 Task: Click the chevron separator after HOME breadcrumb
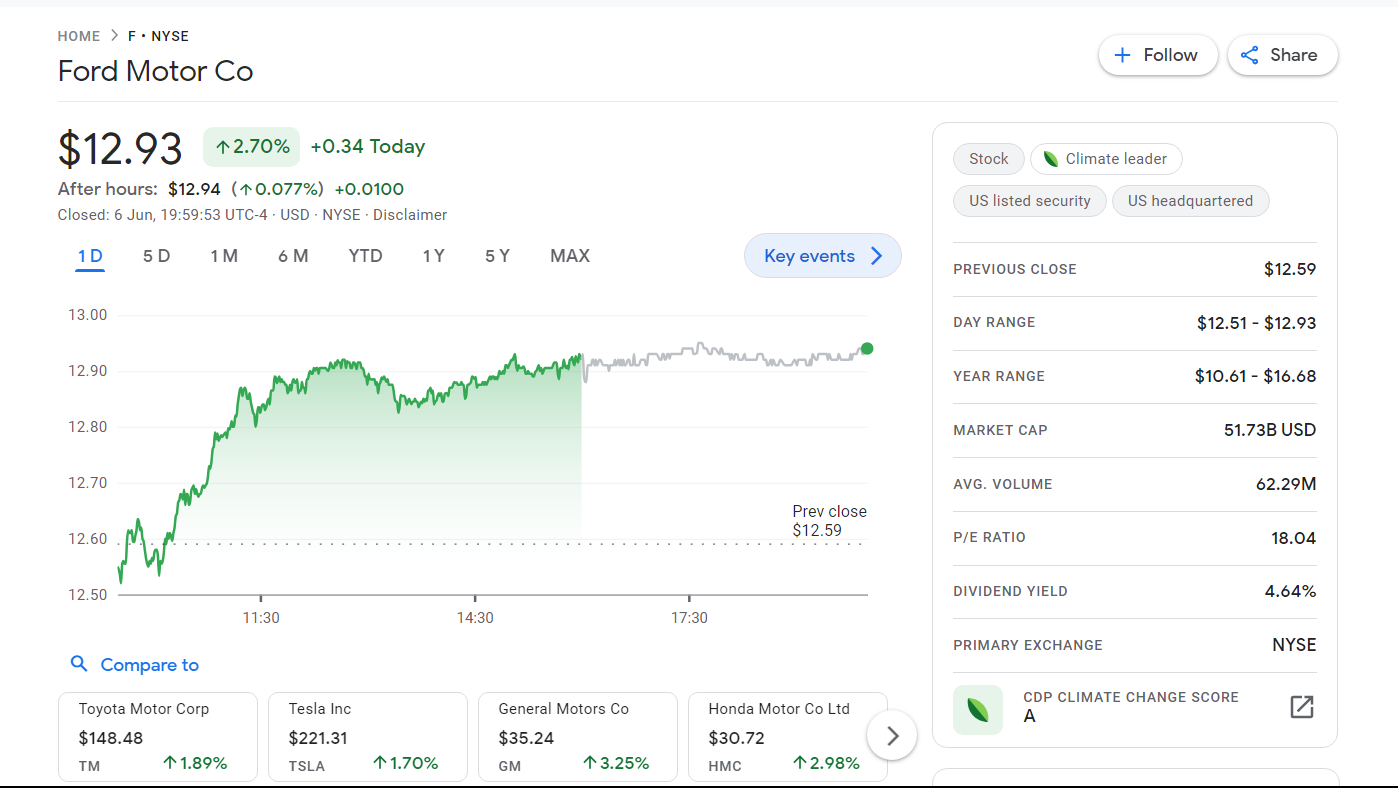pyautogui.click(x=114, y=36)
